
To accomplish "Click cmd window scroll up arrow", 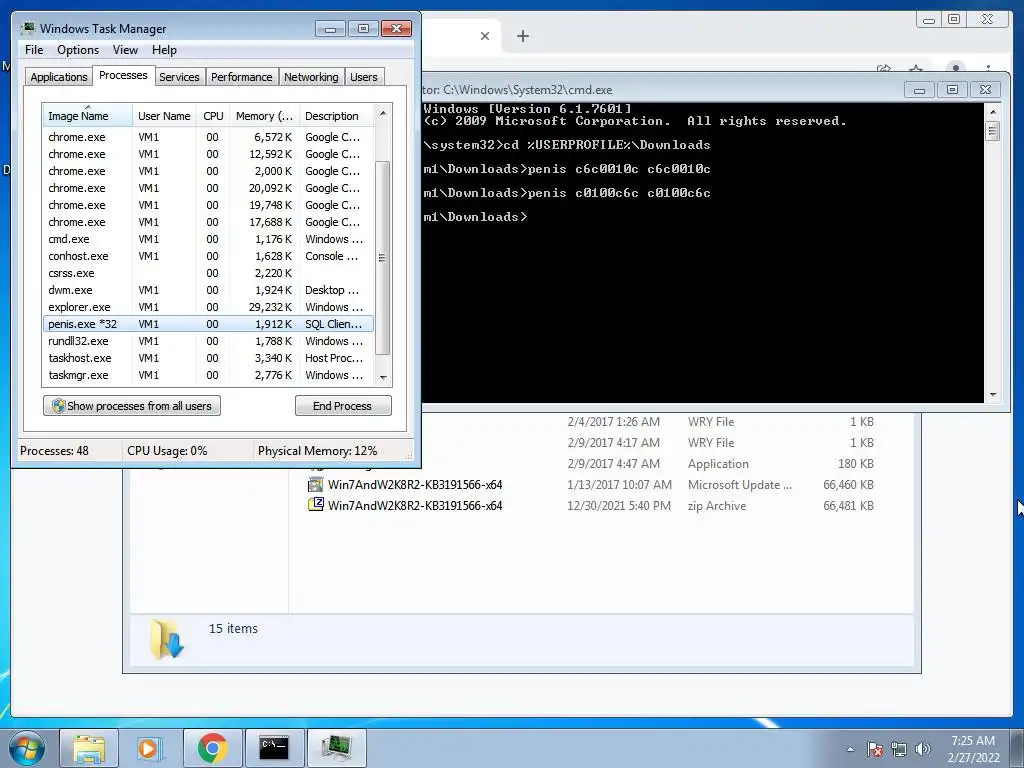I will 993,112.
